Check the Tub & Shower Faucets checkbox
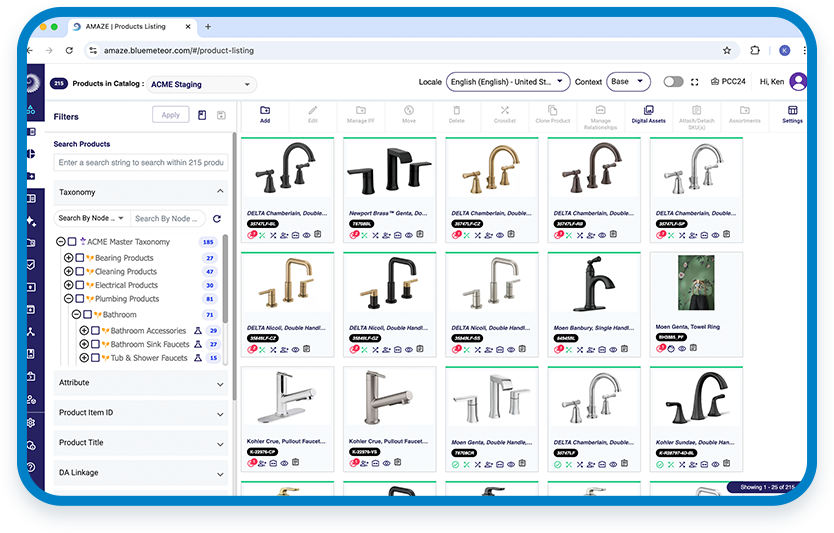The height and width of the screenshot is (533, 834). click(x=95, y=358)
